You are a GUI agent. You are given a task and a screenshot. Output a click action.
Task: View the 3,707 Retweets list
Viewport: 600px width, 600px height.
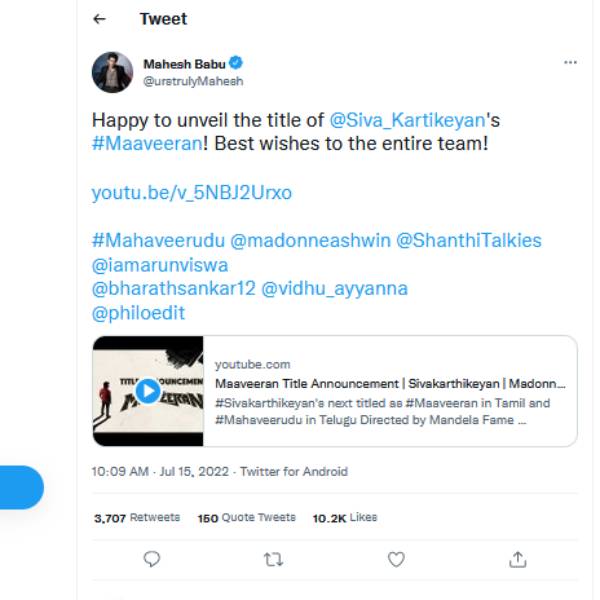tap(137, 517)
